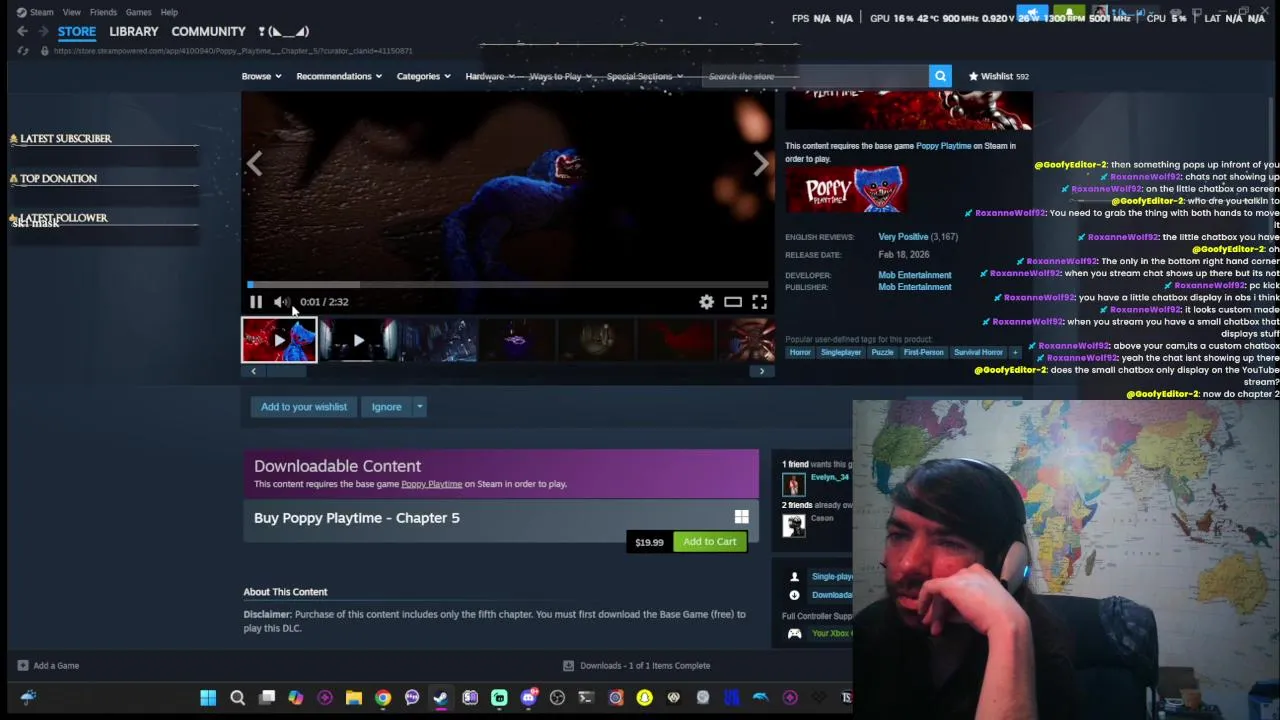The height and width of the screenshot is (720, 1280).
Task: Select the first trailer thumbnail with Huggy
Action: pos(279,341)
